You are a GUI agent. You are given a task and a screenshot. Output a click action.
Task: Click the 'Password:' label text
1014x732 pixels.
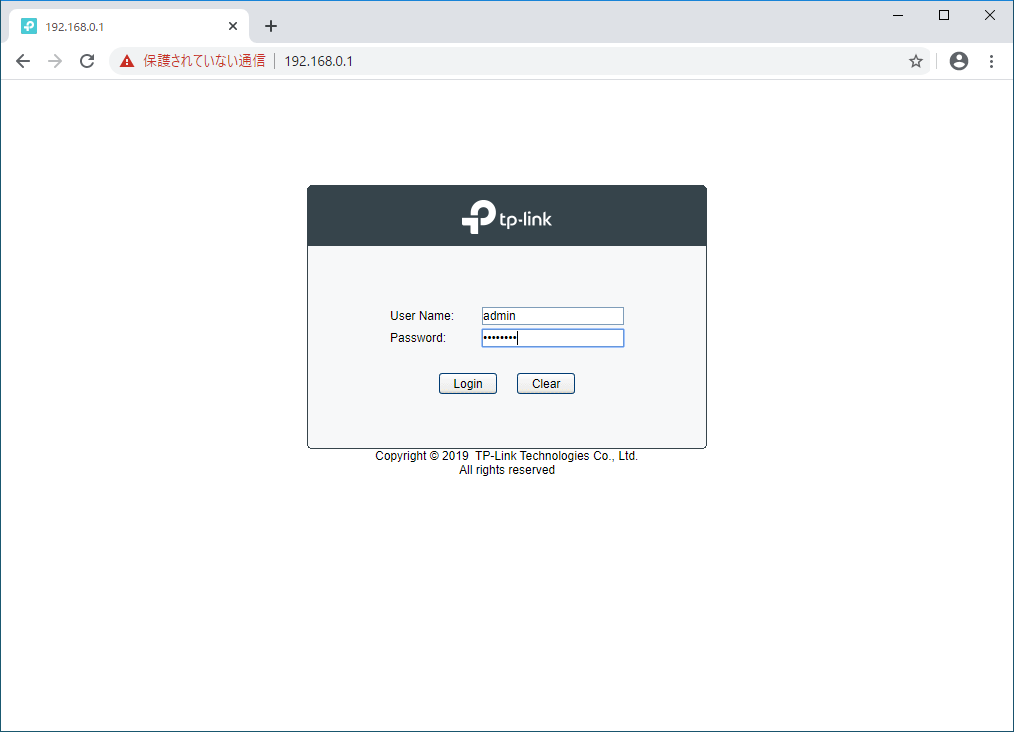[x=418, y=338]
